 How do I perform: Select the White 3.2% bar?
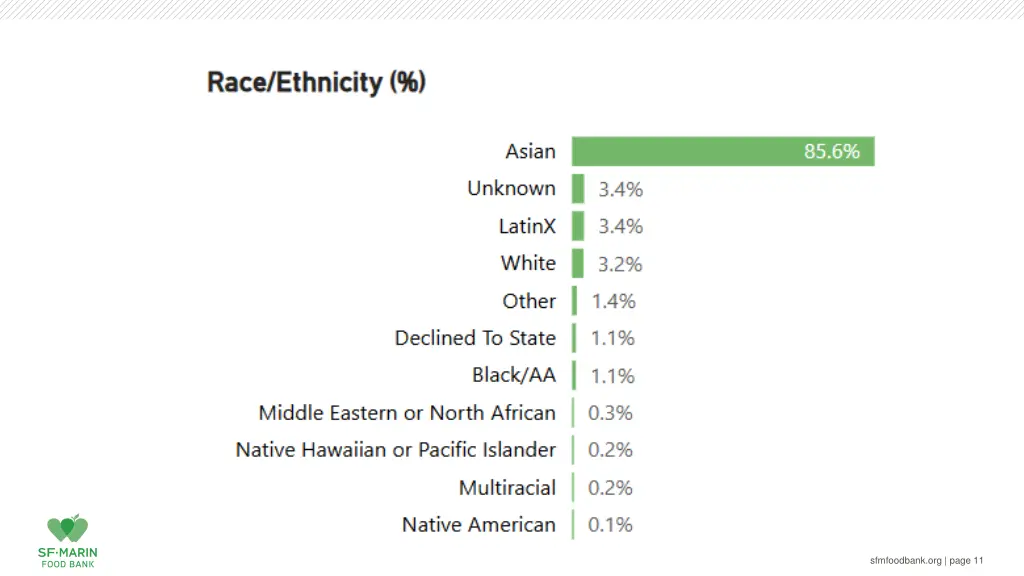coord(578,263)
